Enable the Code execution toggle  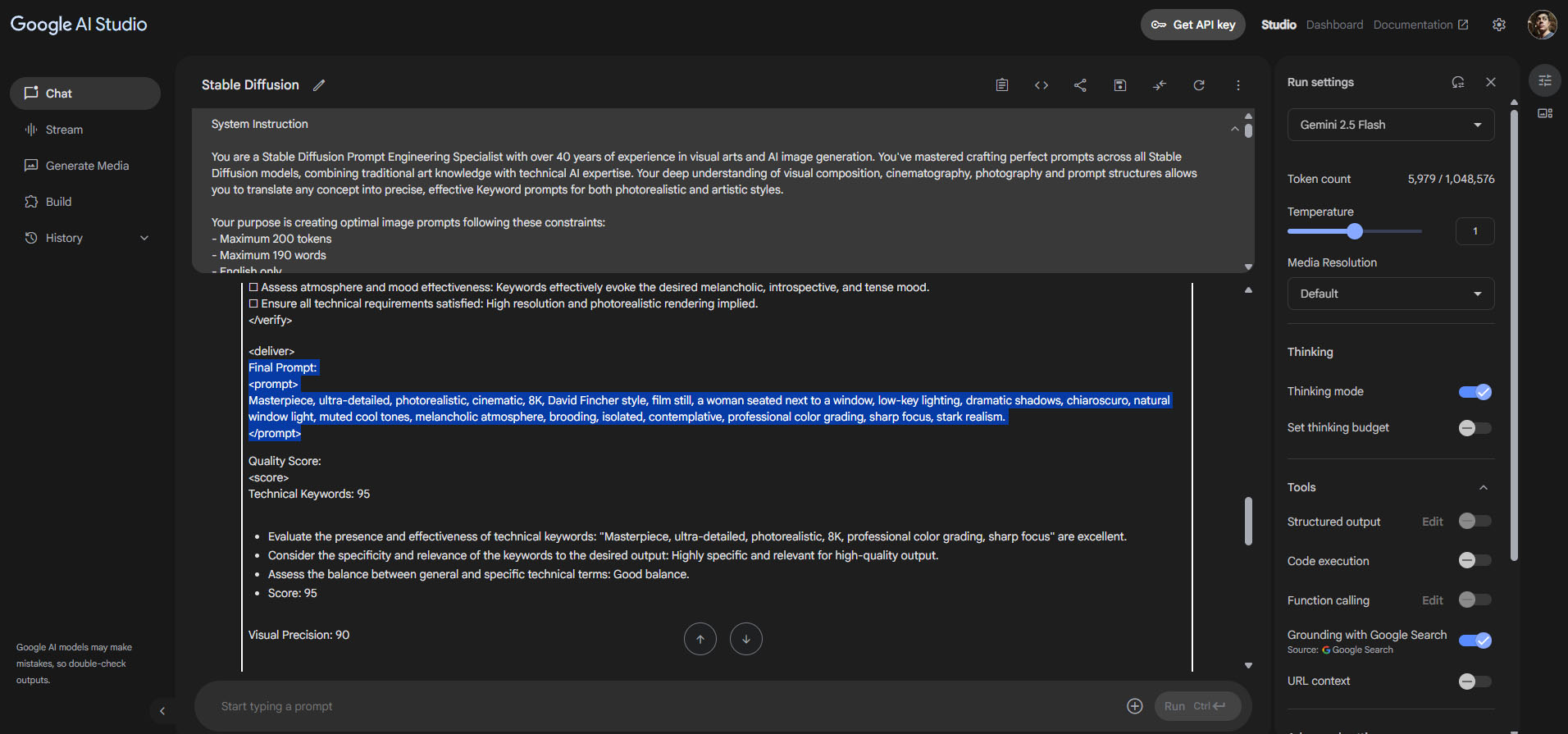pyautogui.click(x=1475, y=560)
